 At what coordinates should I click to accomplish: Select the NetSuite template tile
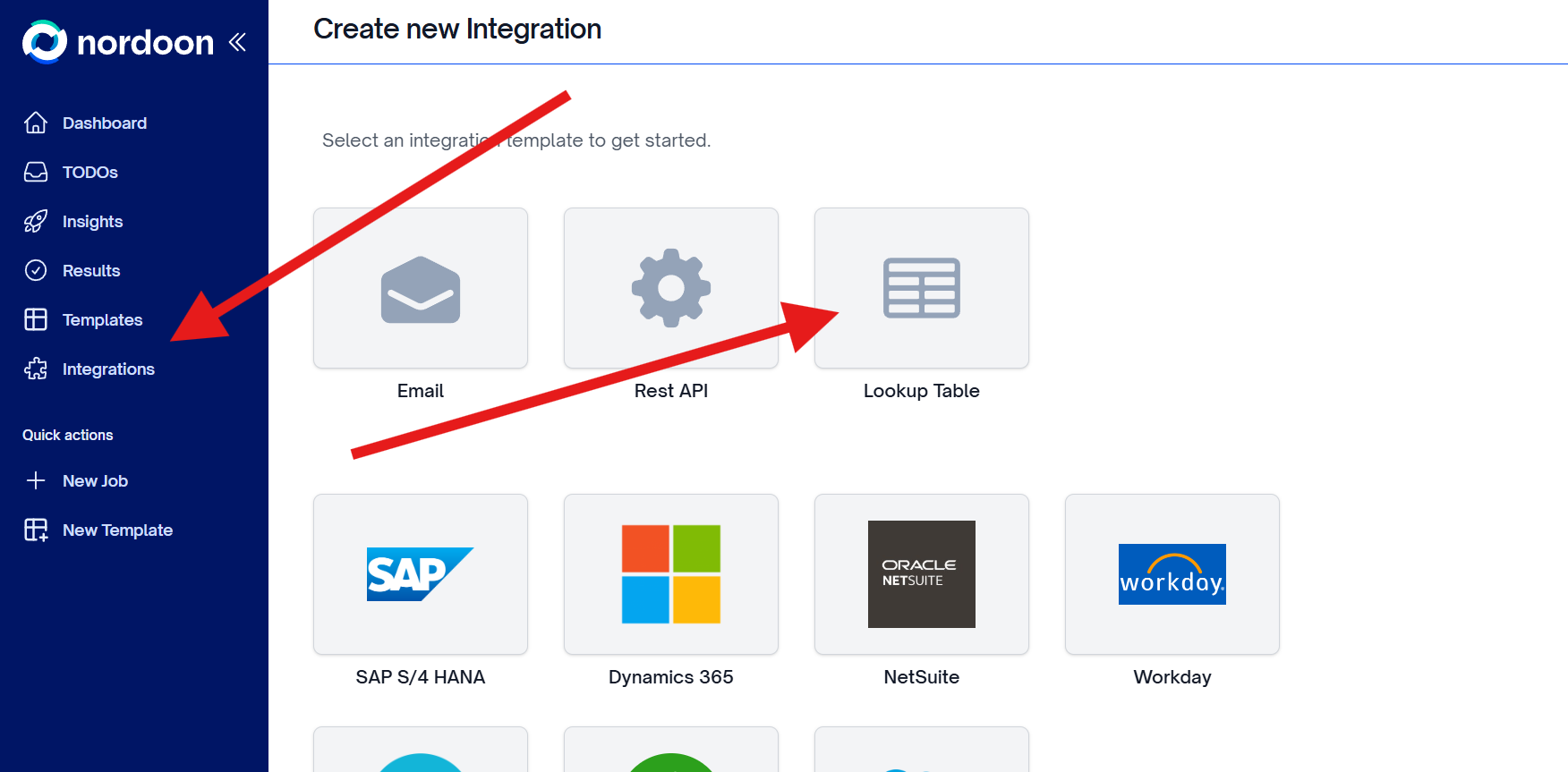point(921,574)
